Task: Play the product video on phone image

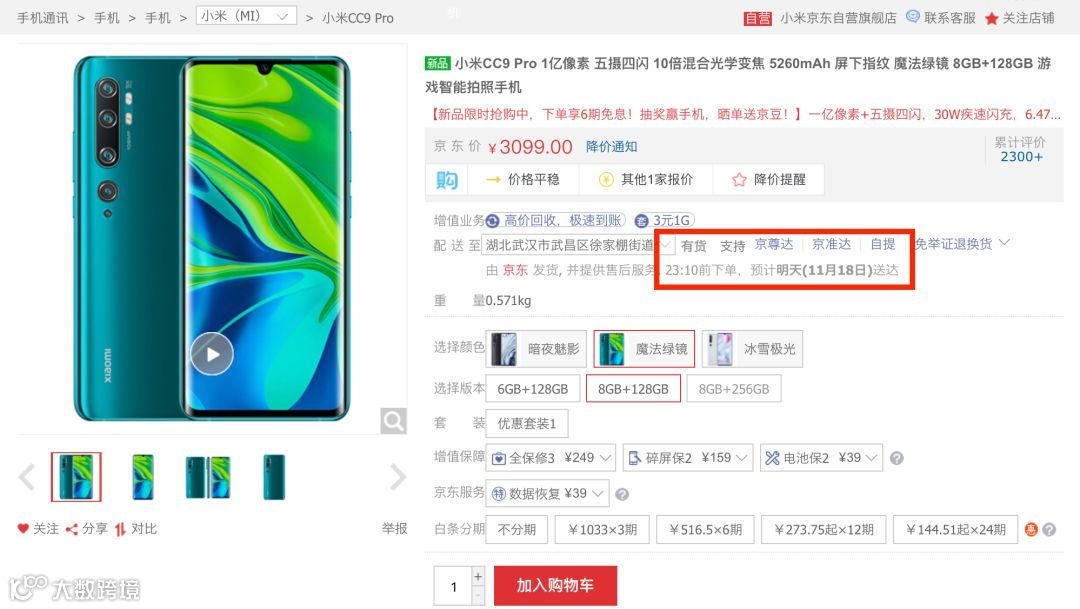Action: (211, 353)
